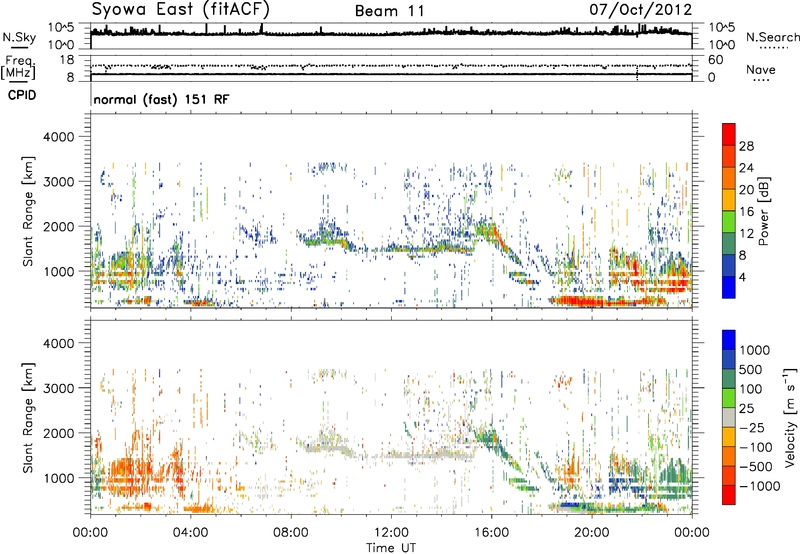Click the '4000' tick of the power panel
The image size is (800, 554).
[59, 137]
